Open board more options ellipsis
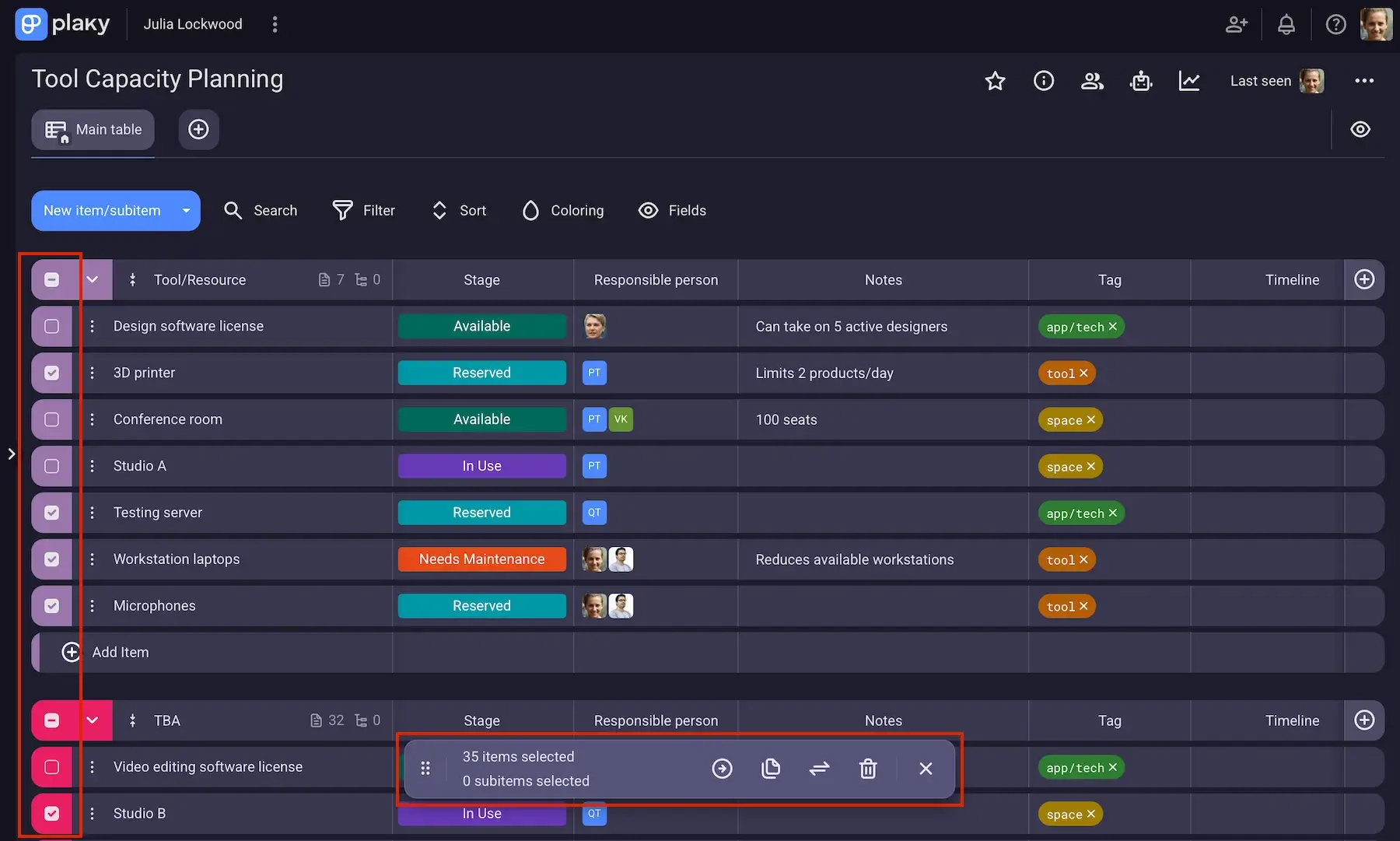 point(1364,81)
